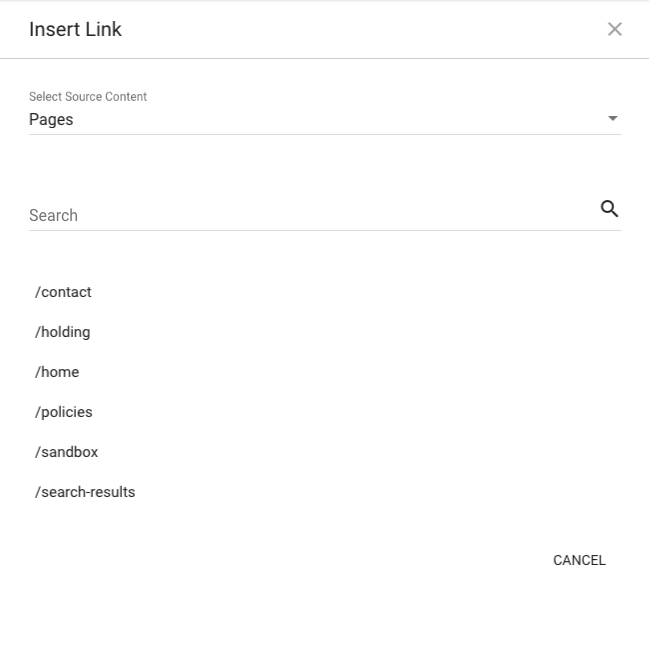649x657 pixels.
Task: Click the Pages selected value
Action: pyautogui.click(x=51, y=119)
